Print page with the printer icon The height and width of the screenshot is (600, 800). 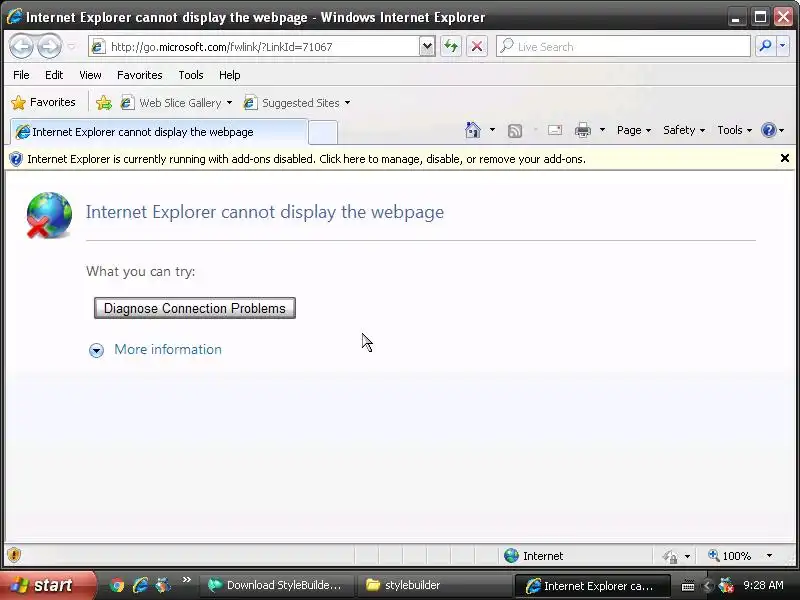pos(583,130)
